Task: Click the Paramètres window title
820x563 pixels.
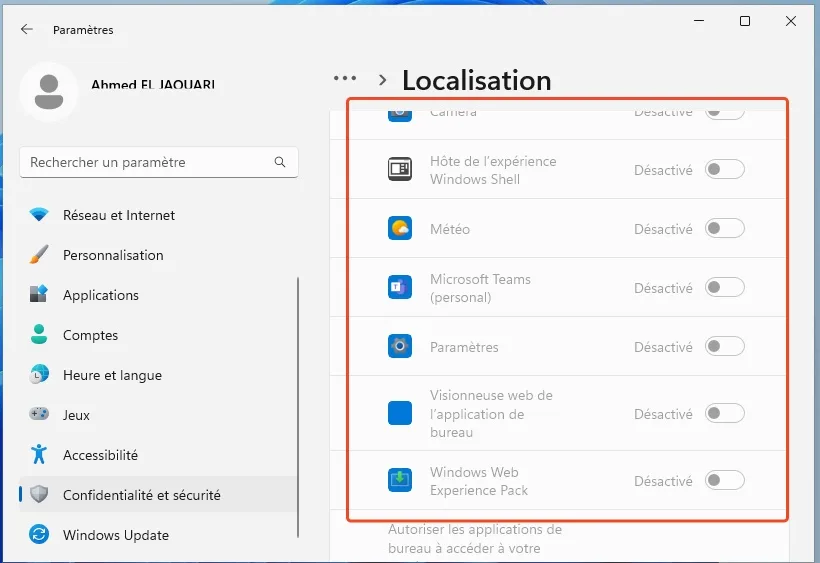Action: 83,30
